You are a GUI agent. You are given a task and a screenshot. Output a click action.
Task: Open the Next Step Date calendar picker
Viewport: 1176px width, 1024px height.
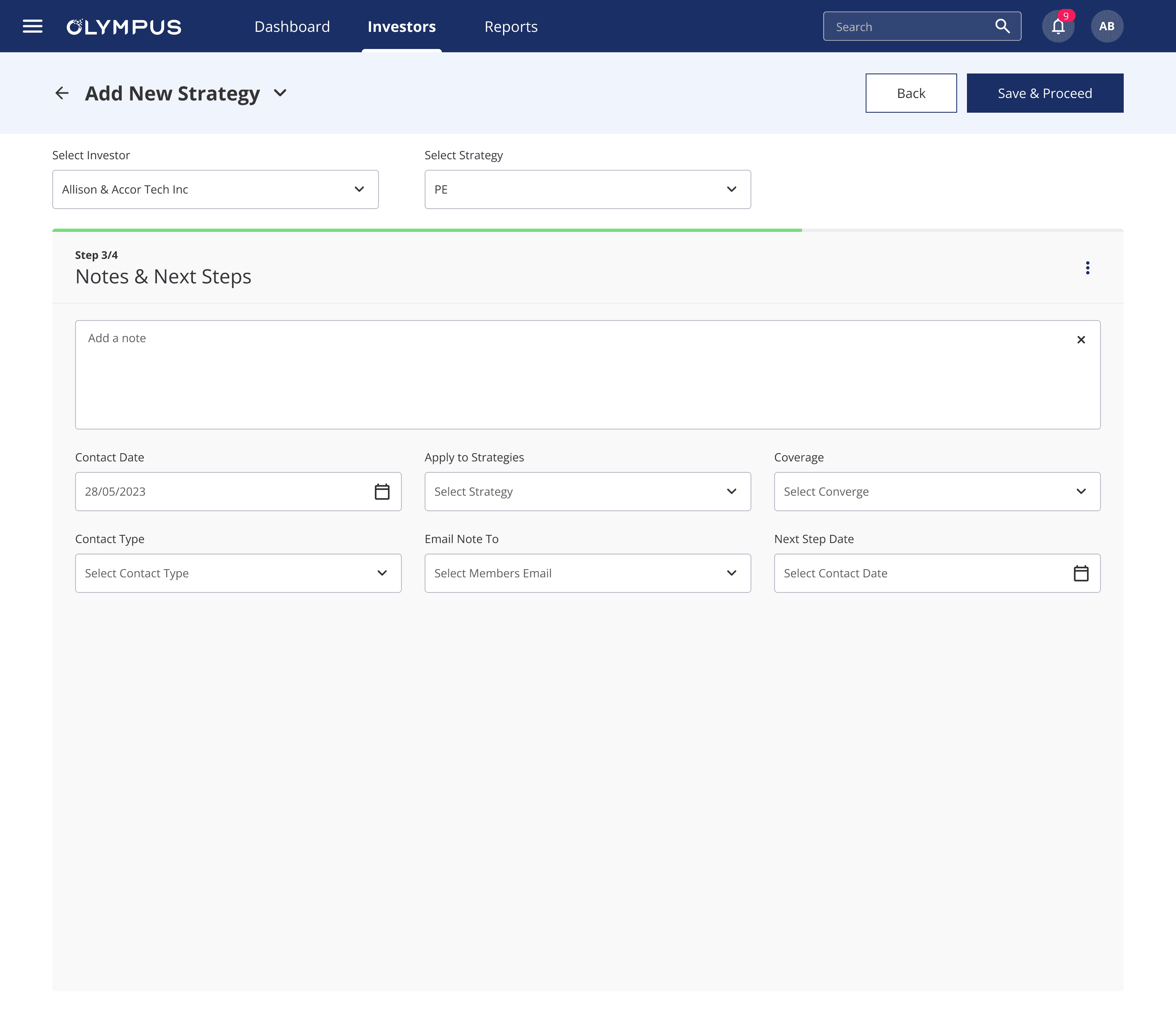pos(1080,573)
